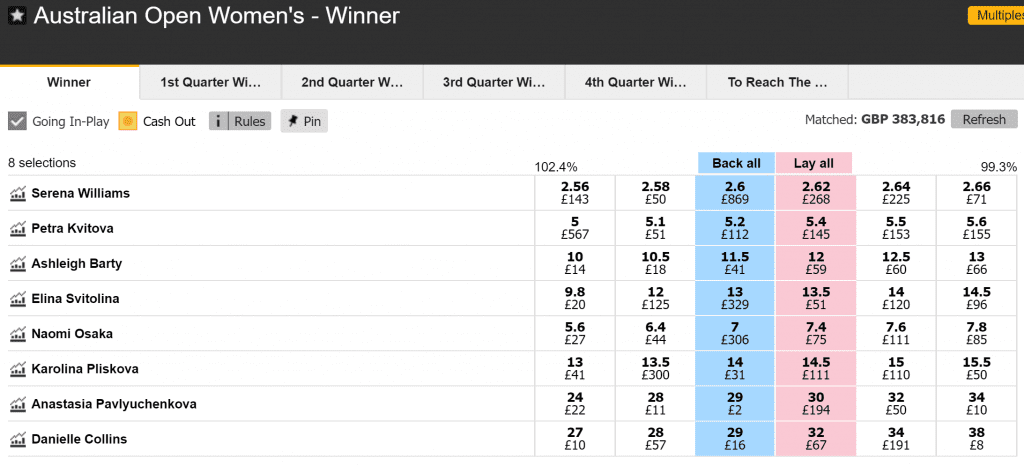1024x466 pixels.
Task: Switch to the 1st Quarter Winner tab
Action: (x=210, y=83)
